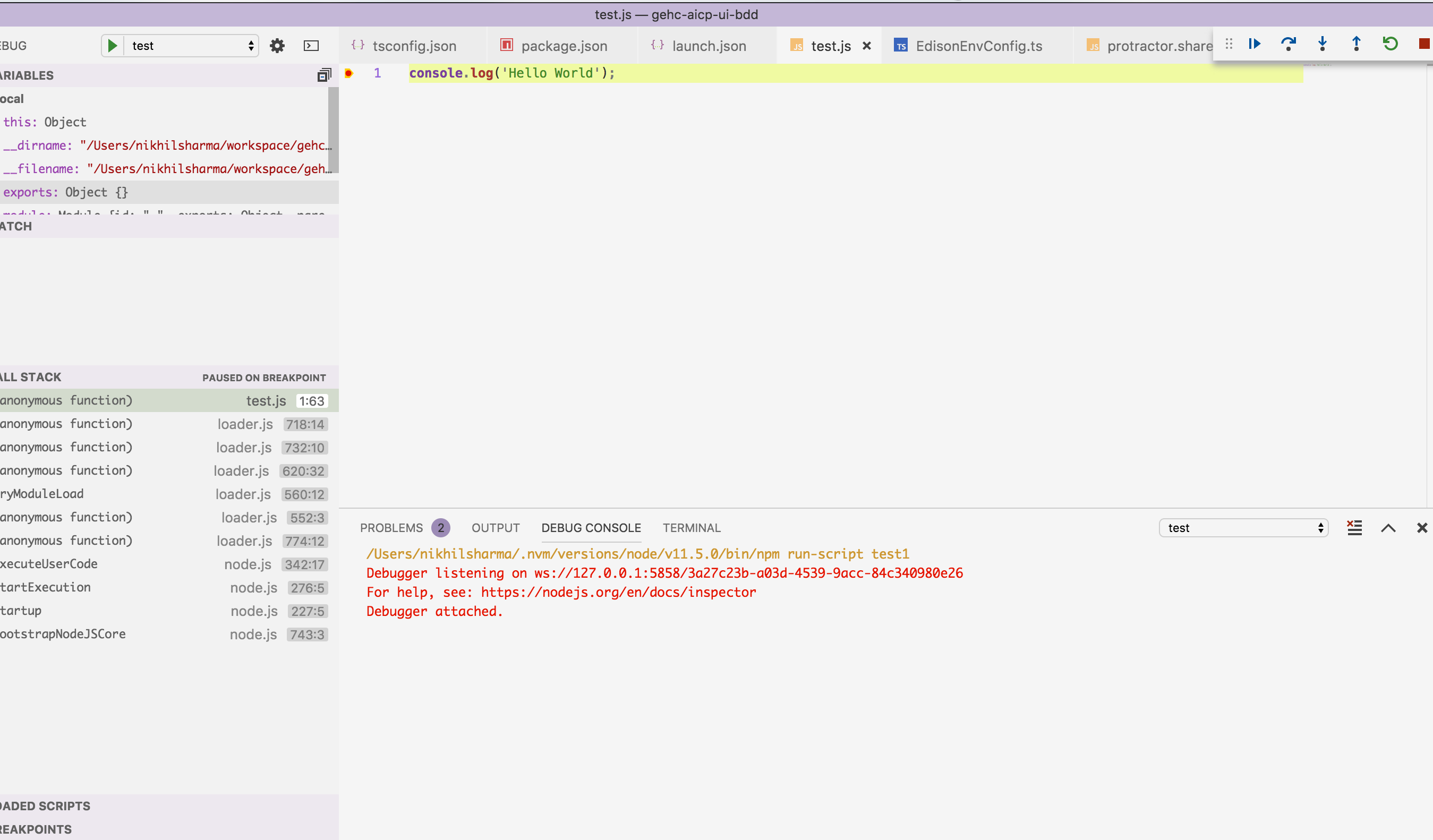Step into the current function
Image resolution: width=1433 pixels, height=840 pixels.
coord(1323,44)
